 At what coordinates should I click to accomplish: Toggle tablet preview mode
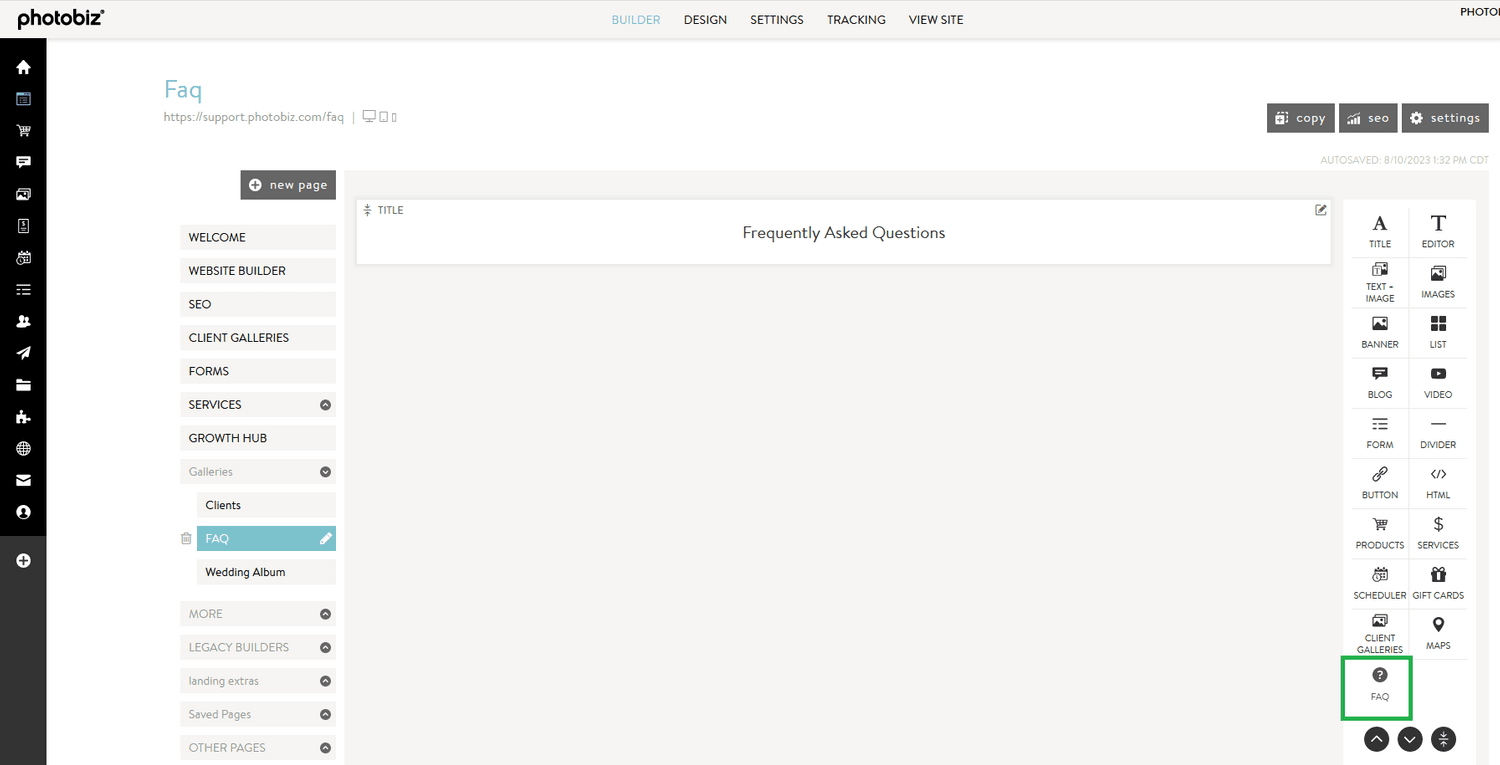click(x=381, y=116)
